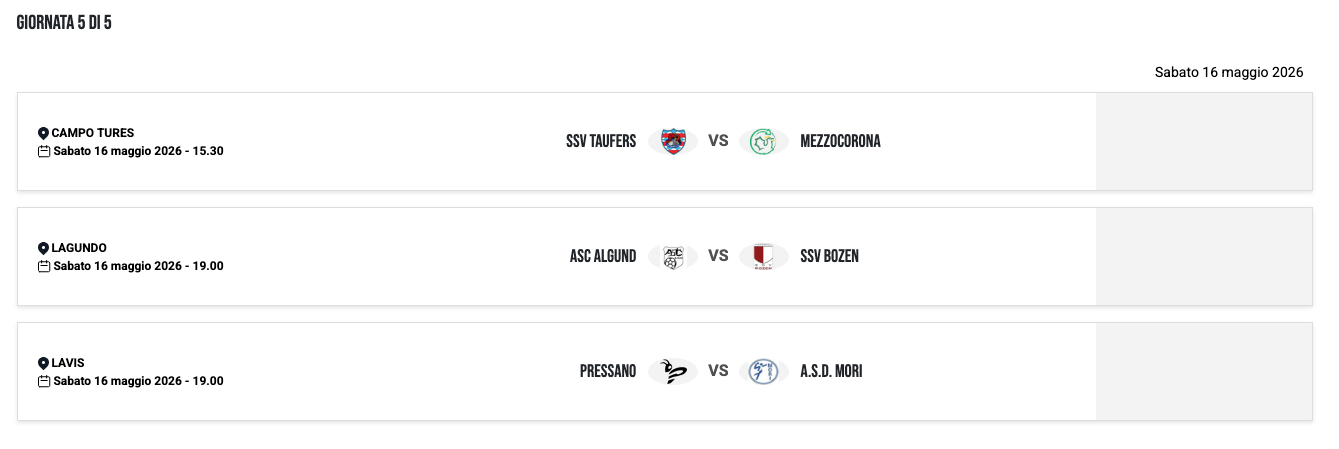Click the SSV Taufers team logo
This screenshot has width=1339, height=449.
pos(673,141)
